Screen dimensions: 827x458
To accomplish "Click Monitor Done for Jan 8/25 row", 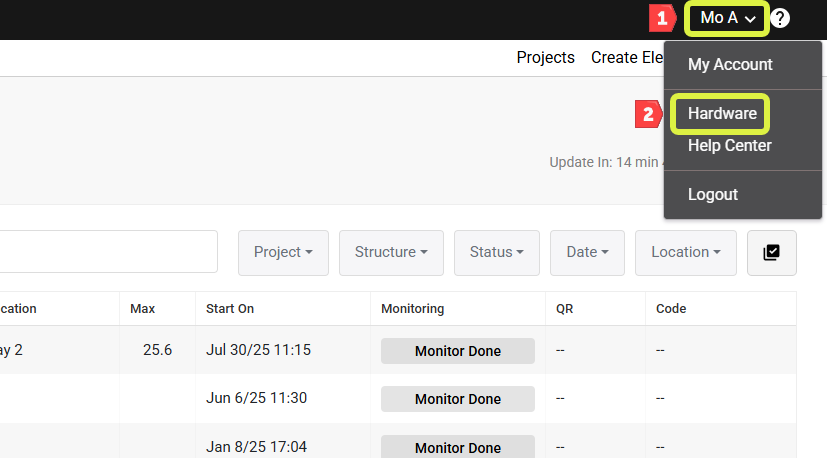I will click(458, 446).
